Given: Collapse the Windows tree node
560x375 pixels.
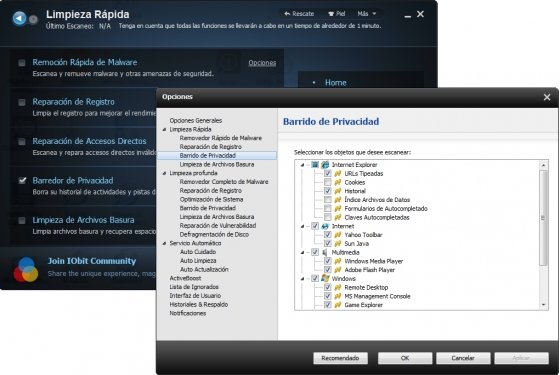Looking at the screenshot, I should [x=302, y=279].
